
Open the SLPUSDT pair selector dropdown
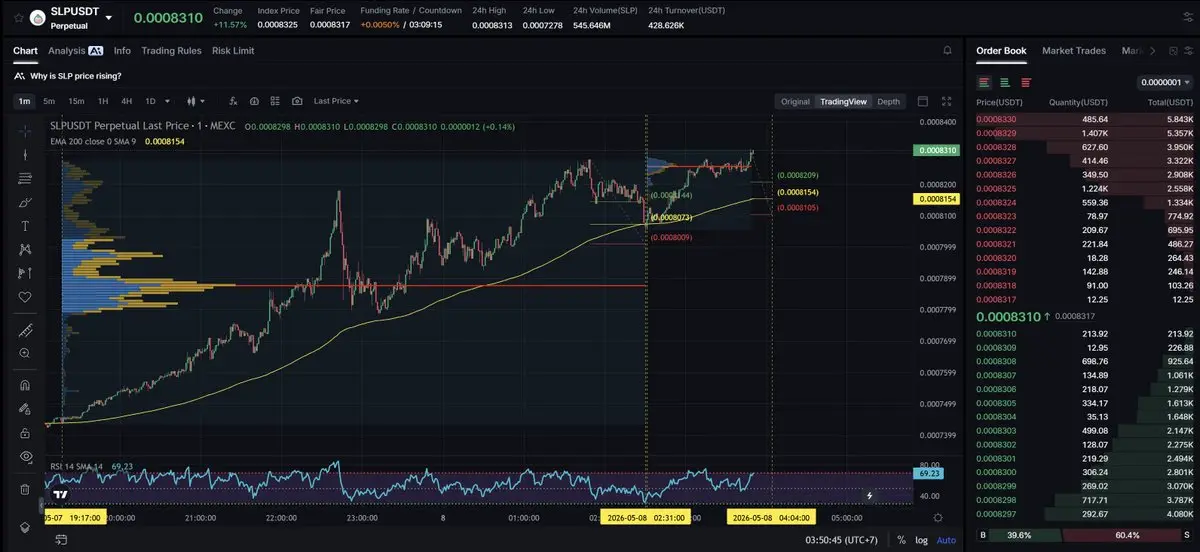[109, 17]
